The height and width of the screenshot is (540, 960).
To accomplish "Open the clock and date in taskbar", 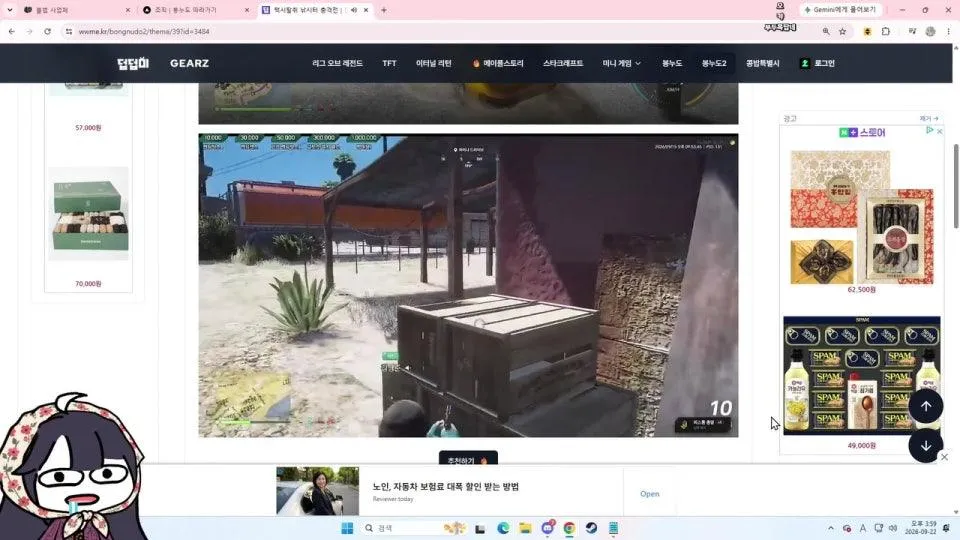I will 923,528.
